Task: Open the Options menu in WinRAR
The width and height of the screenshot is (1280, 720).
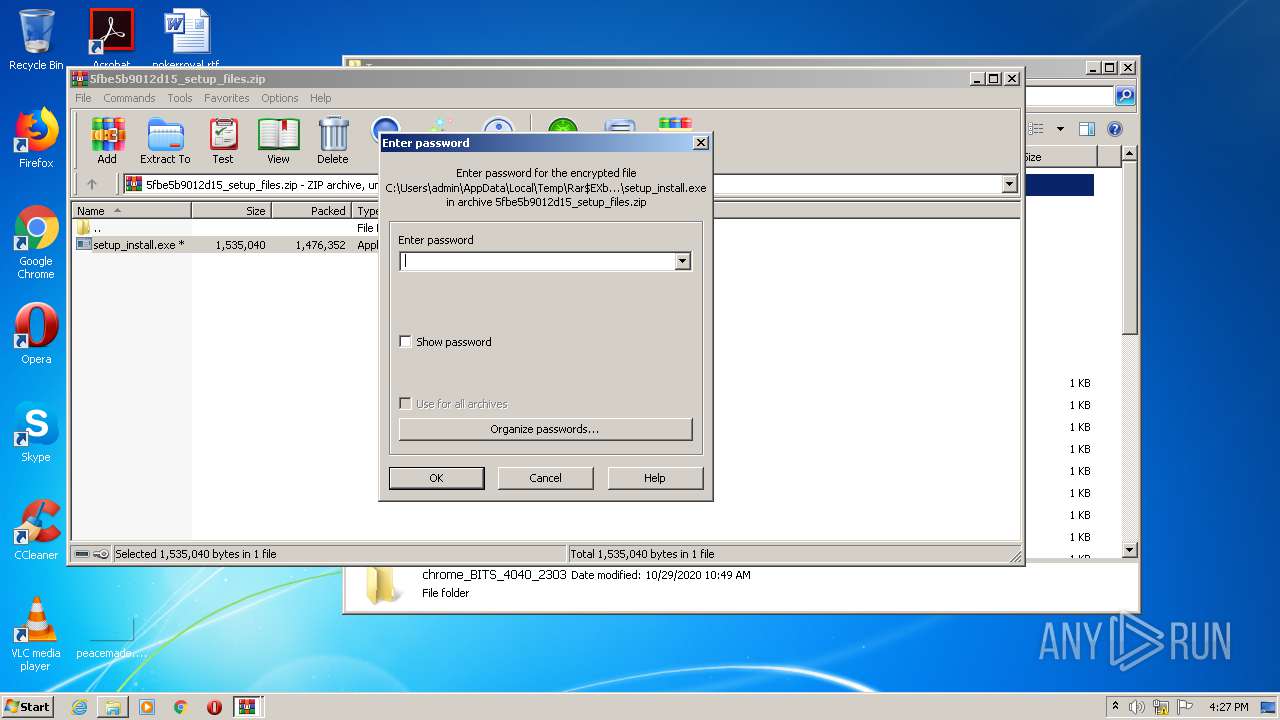Action: coord(280,98)
